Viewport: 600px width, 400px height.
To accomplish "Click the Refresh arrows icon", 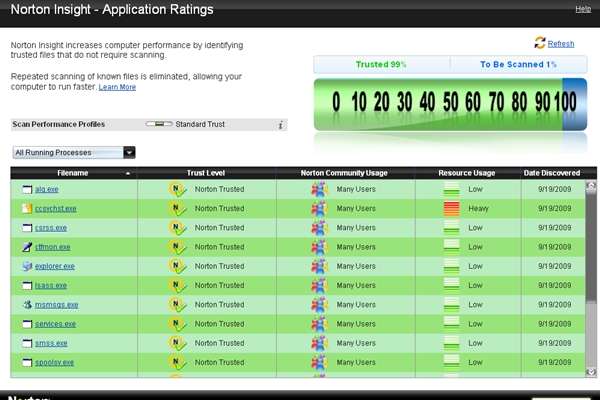I will tap(540, 43).
